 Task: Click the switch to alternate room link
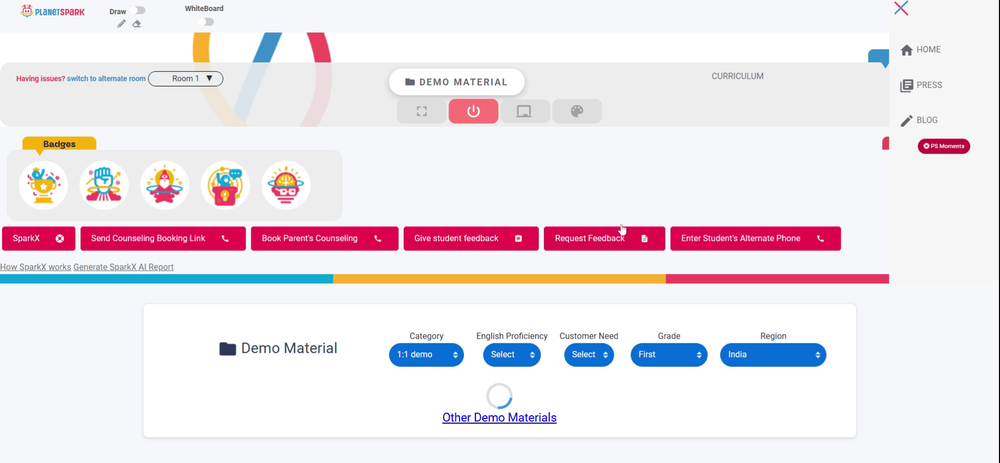point(107,78)
